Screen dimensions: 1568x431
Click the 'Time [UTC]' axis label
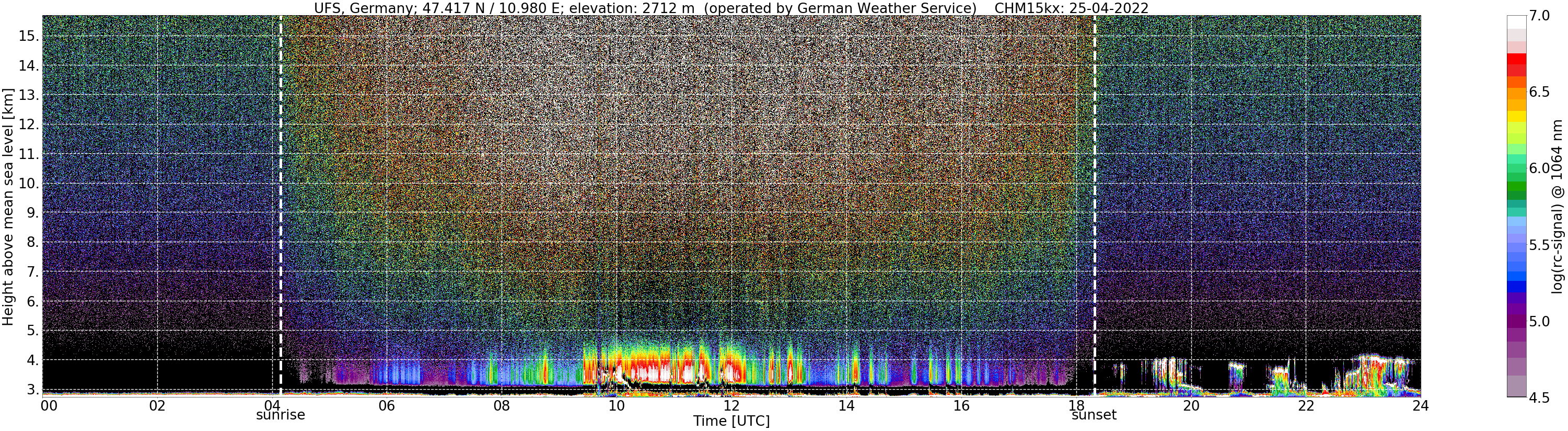731,421
